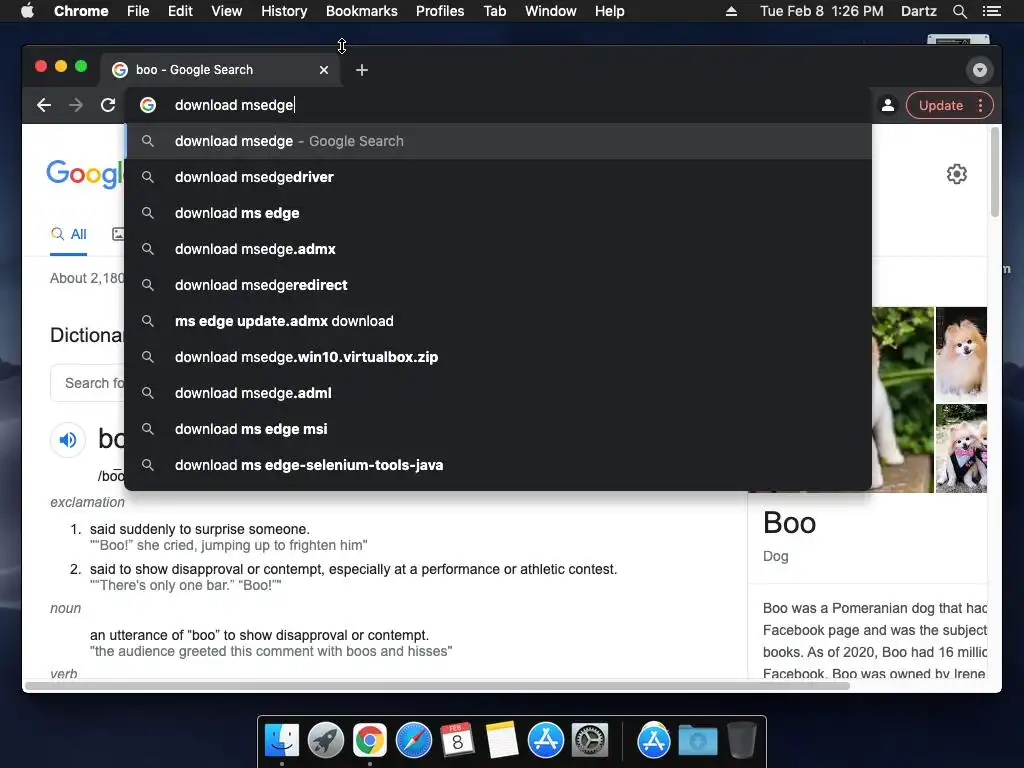1024x768 pixels.
Task: Open the Edit menu
Action: 180,11
